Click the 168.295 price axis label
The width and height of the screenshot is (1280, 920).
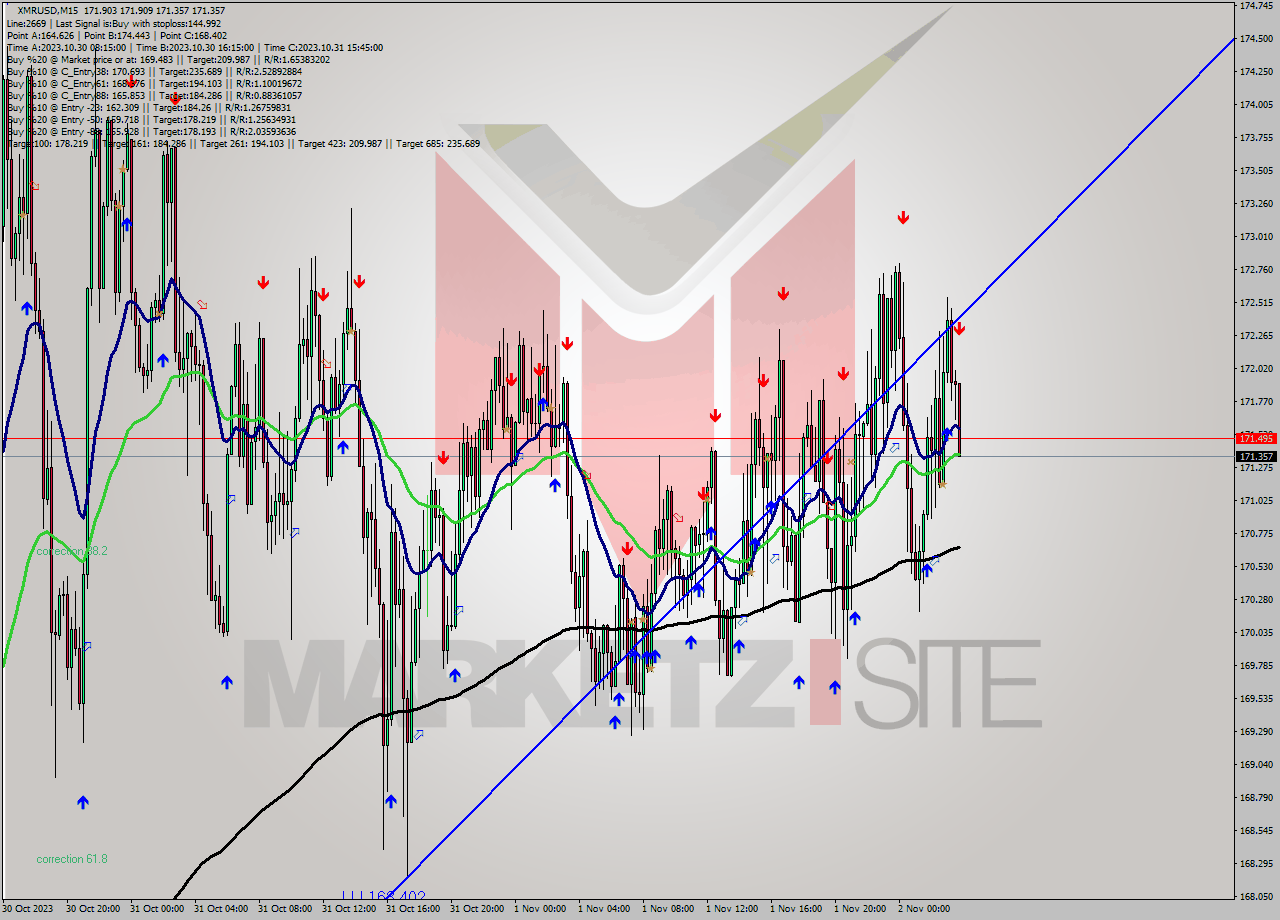(1256, 864)
